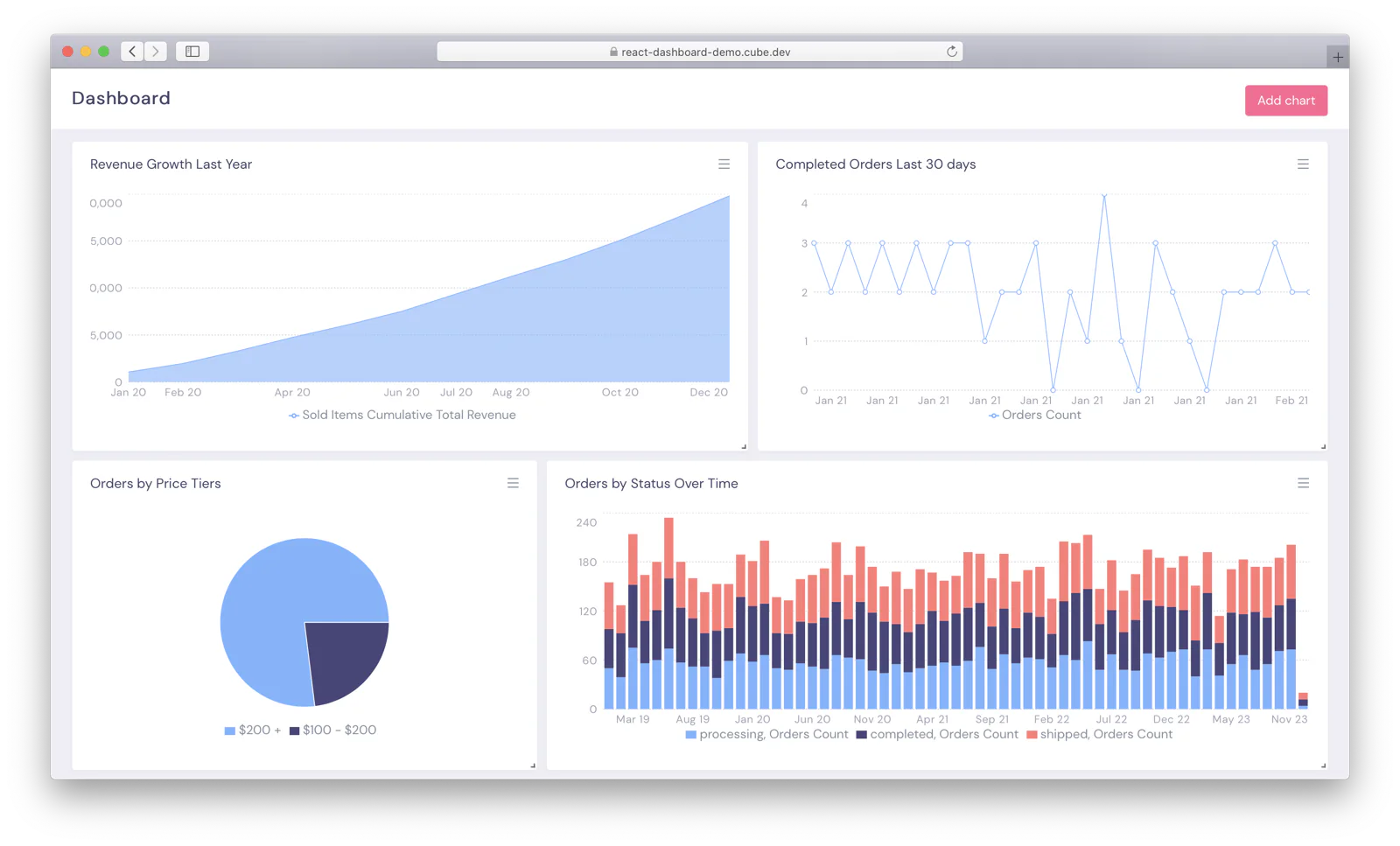The width and height of the screenshot is (1400, 846).
Task: Toggle the $100 - $200 legend entry
Action: (x=332, y=730)
